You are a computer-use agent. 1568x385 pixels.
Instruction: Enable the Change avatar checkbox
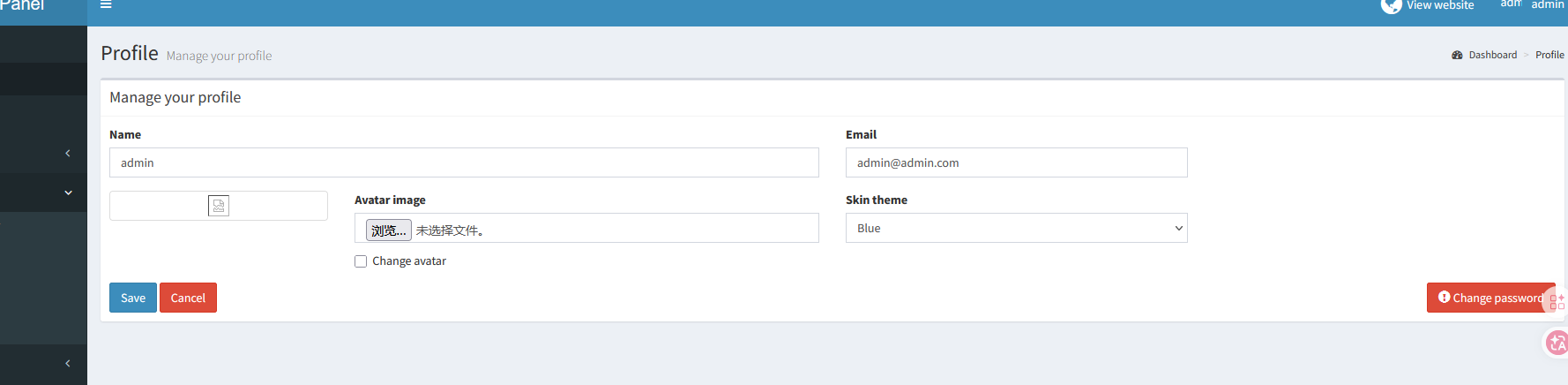tap(361, 261)
